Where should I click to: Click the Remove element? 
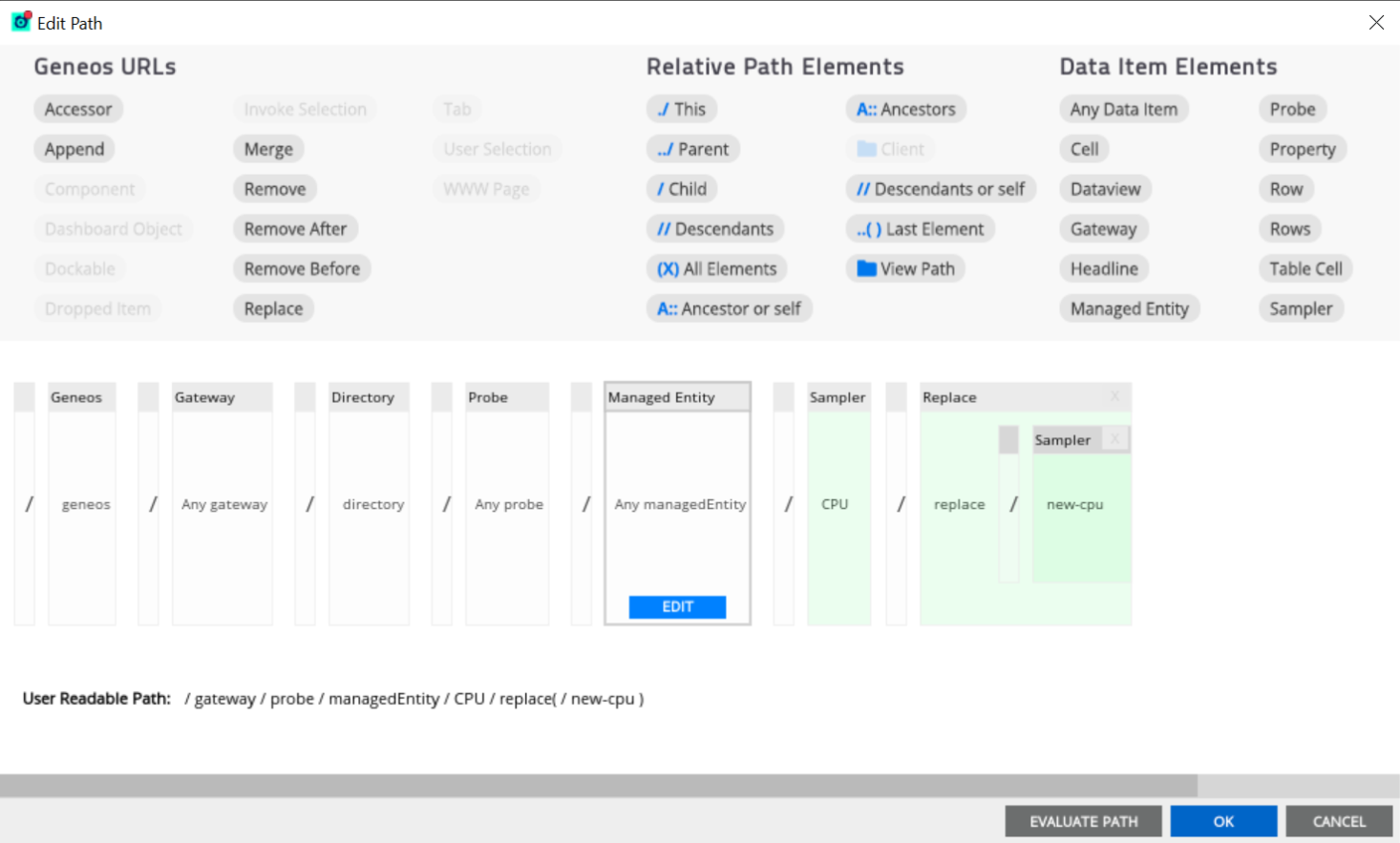point(275,189)
